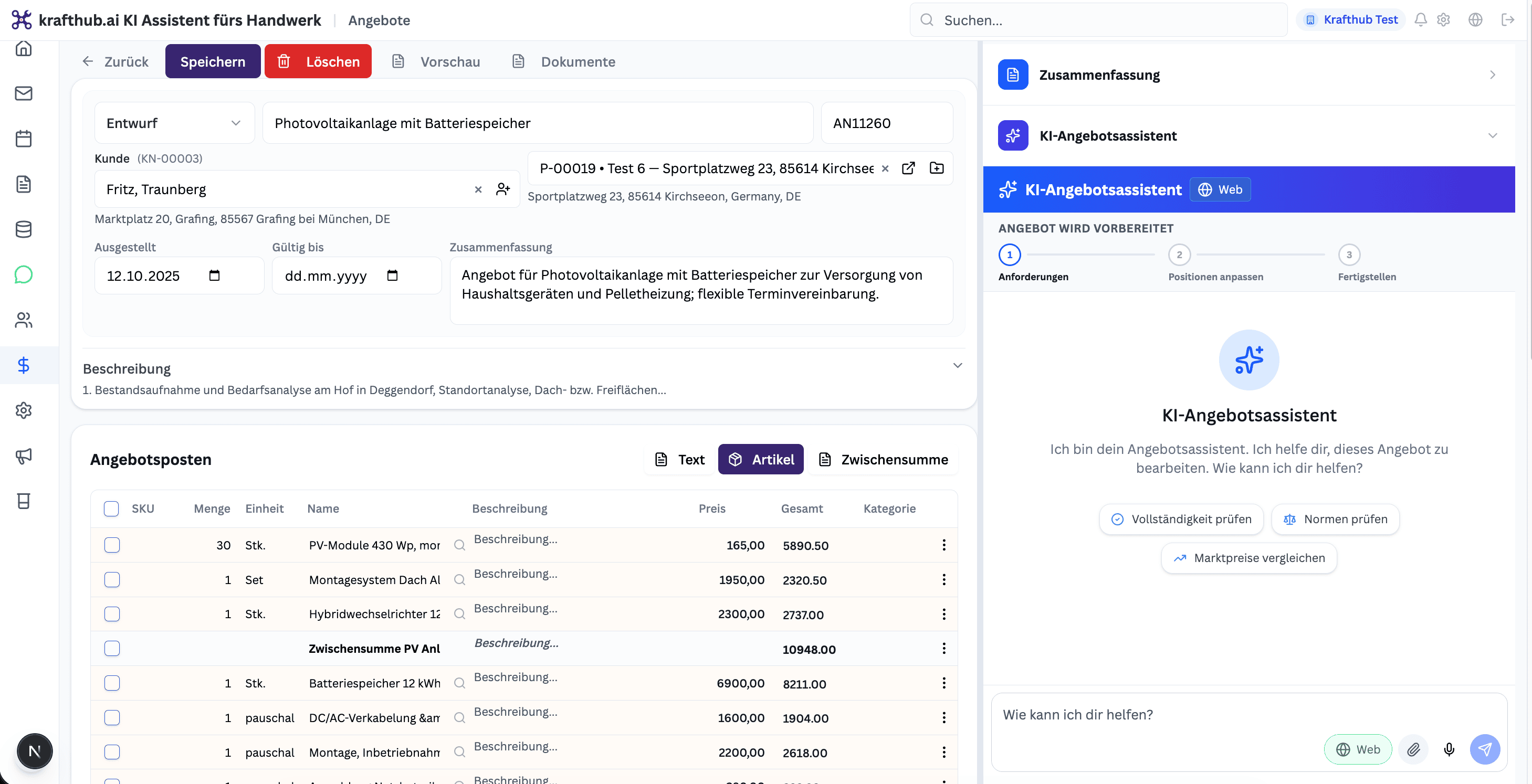Screen dimensions: 1532x784
Task: Open the add new customer icon
Action: (503, 189)
